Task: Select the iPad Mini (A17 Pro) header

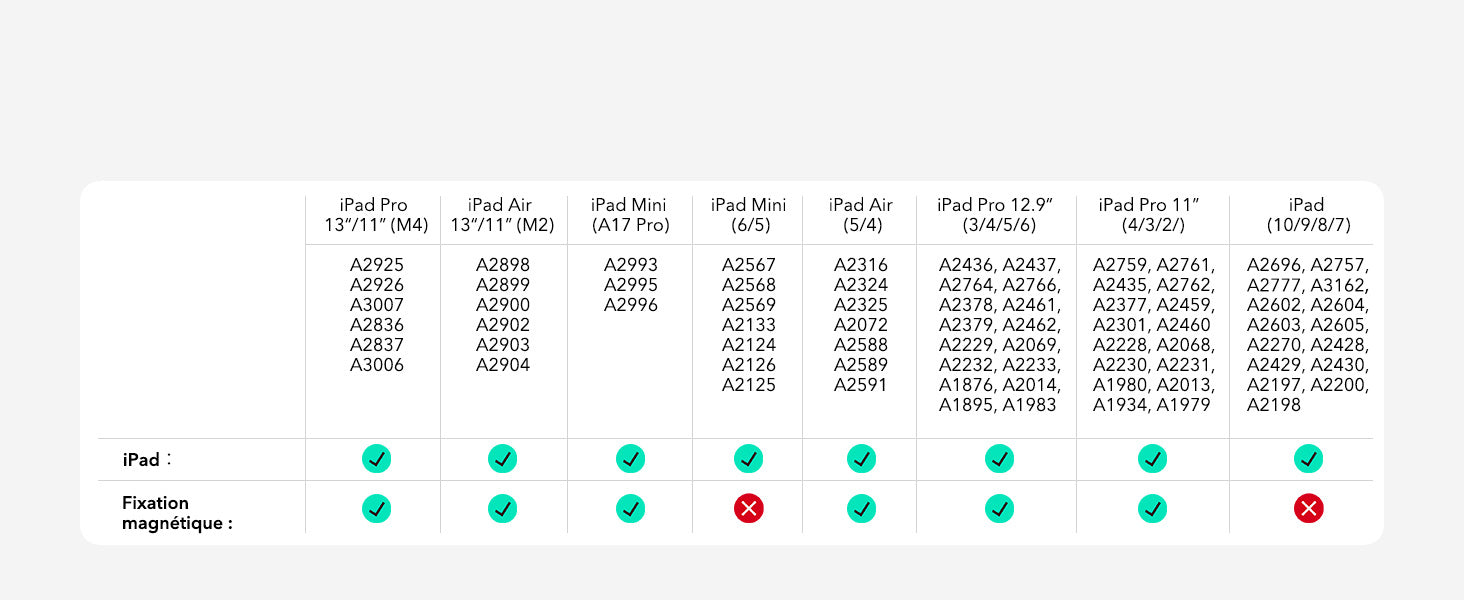Action: 630,215
